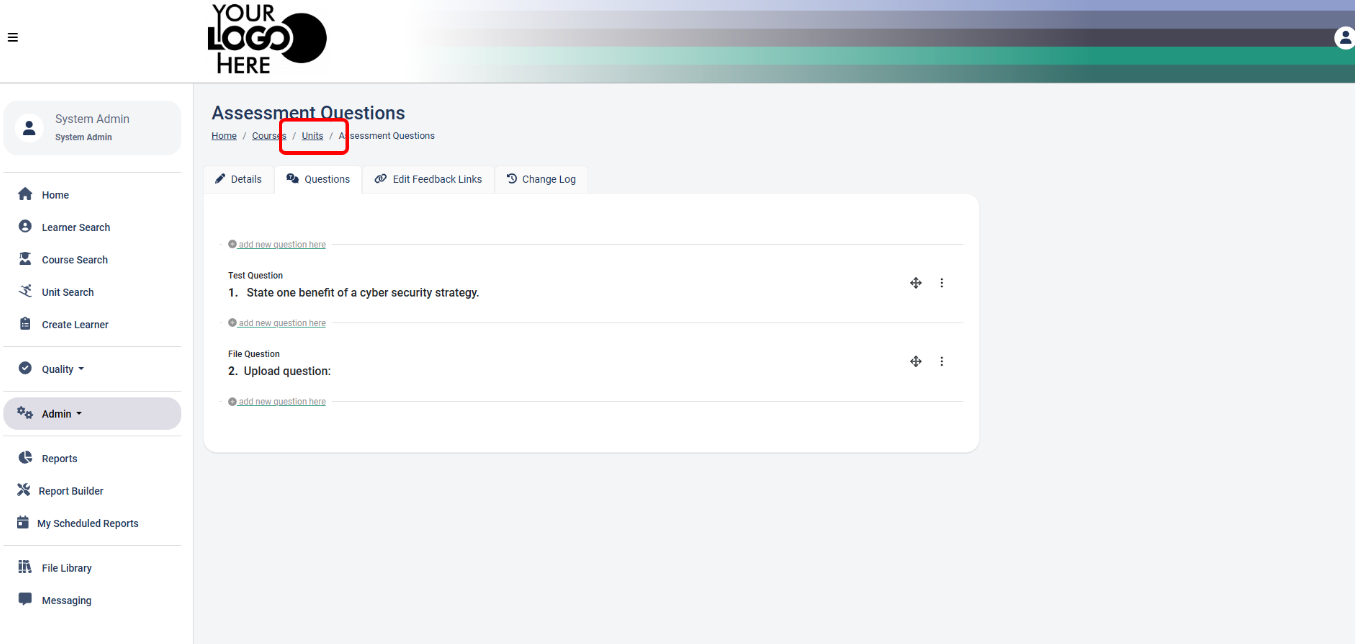Click move handle for cyber security question
This screenshot has width=1355, height=644.
915,283
